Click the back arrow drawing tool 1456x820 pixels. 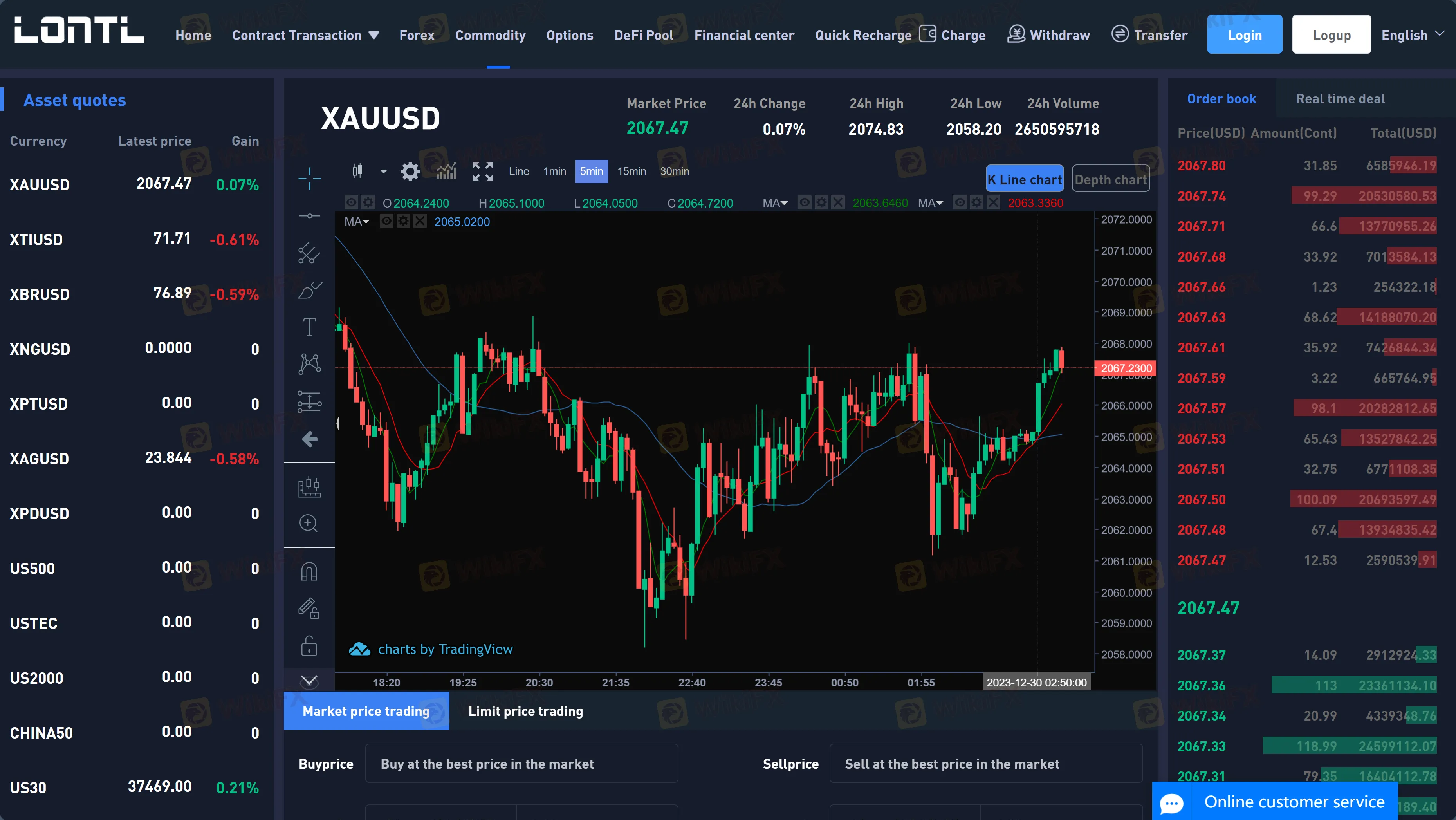[x=309, y=439]
